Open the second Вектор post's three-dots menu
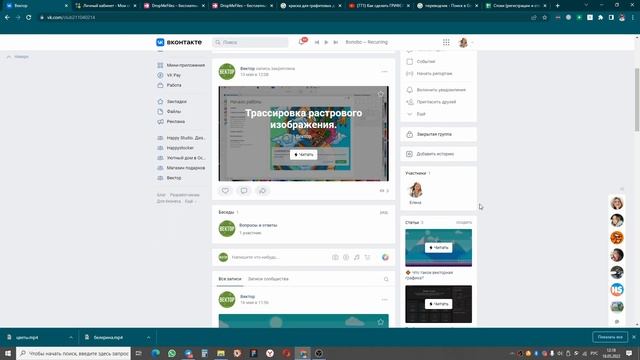Viewport: 640px width, 360px height. (x=384, y=300)
